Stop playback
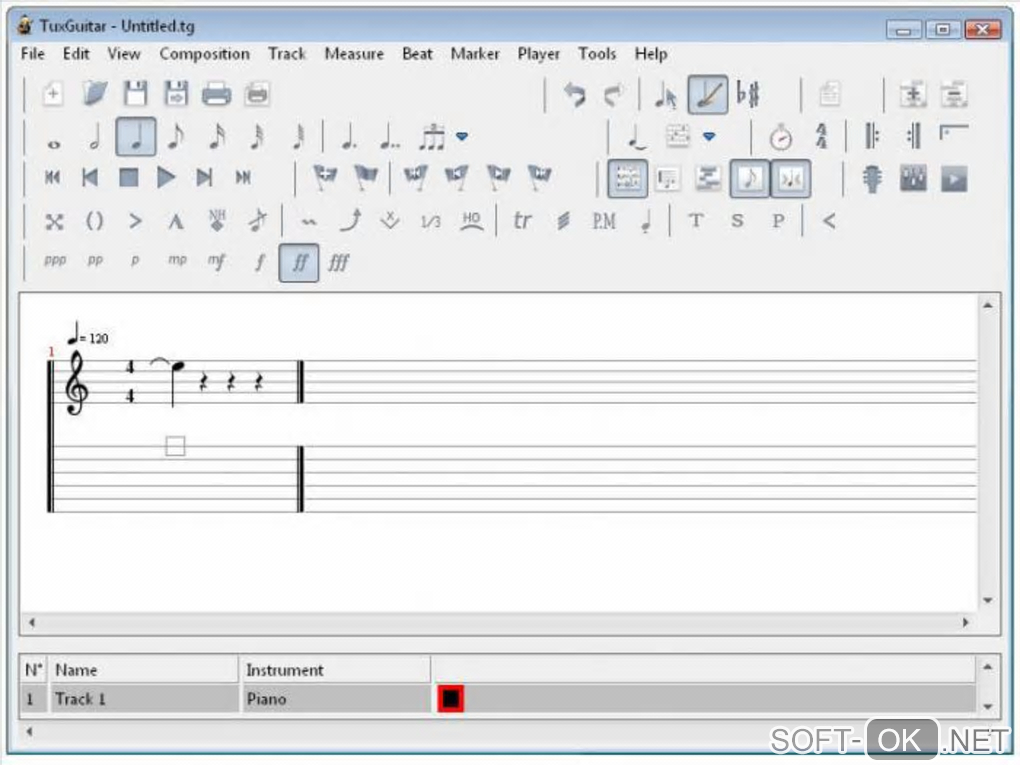 pos(129,177)
